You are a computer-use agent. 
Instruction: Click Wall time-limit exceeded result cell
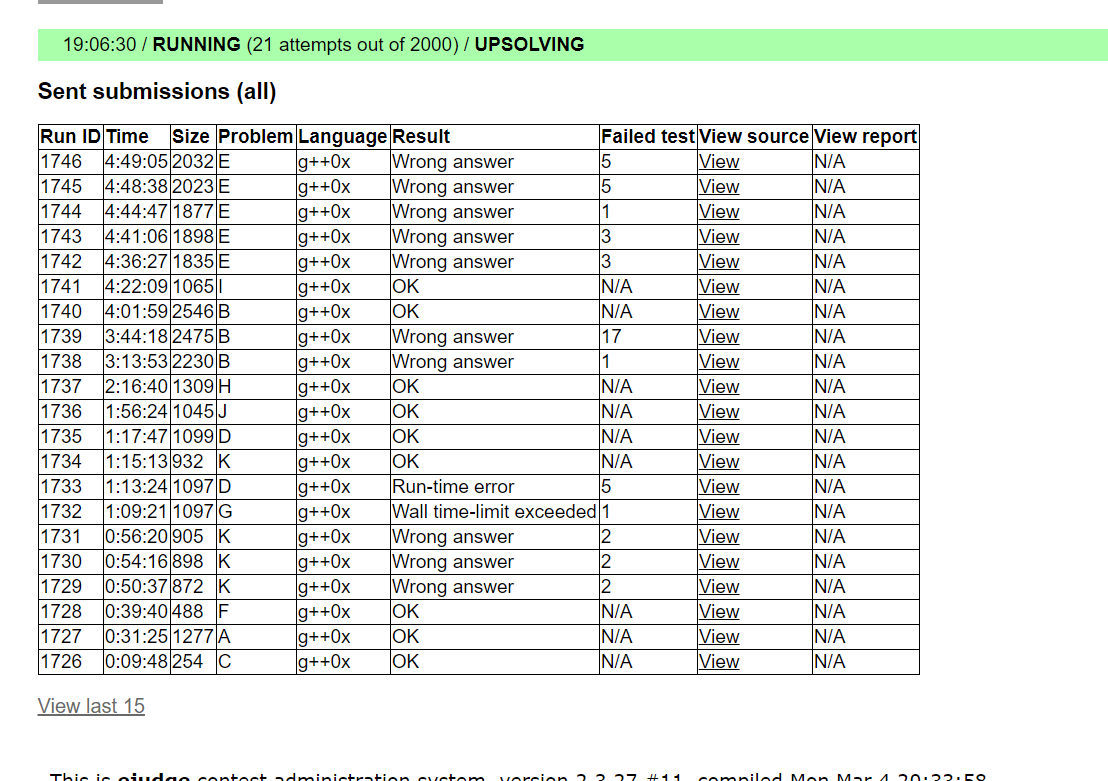pos(494,512)
